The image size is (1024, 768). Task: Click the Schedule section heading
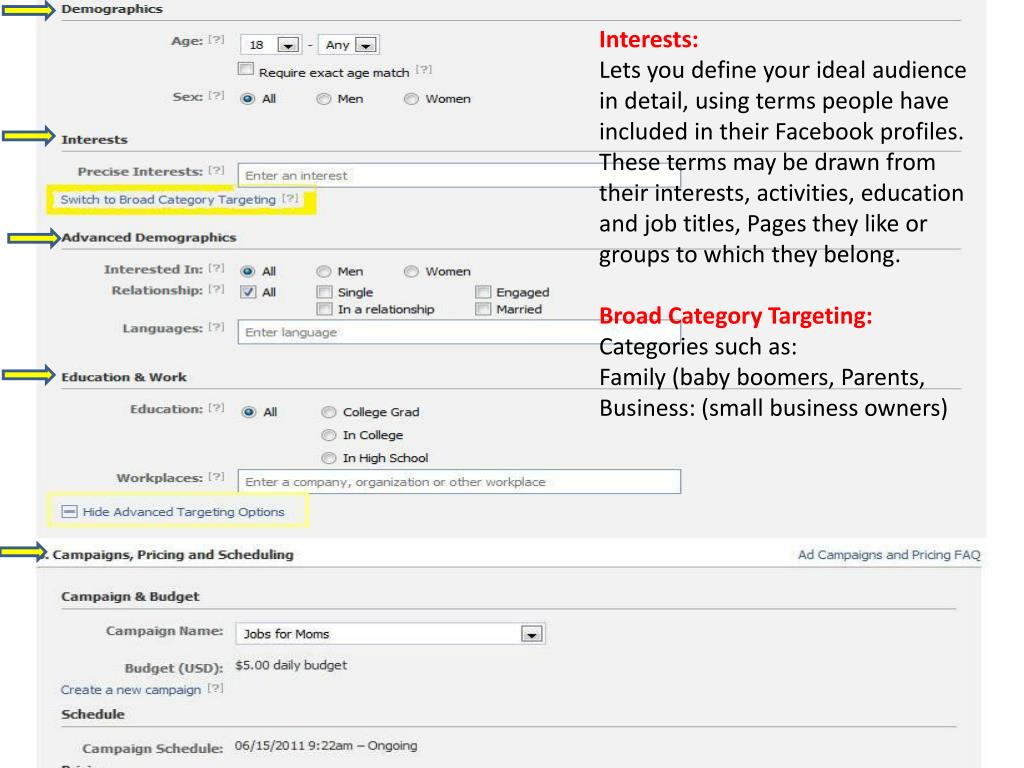[93, 714]
